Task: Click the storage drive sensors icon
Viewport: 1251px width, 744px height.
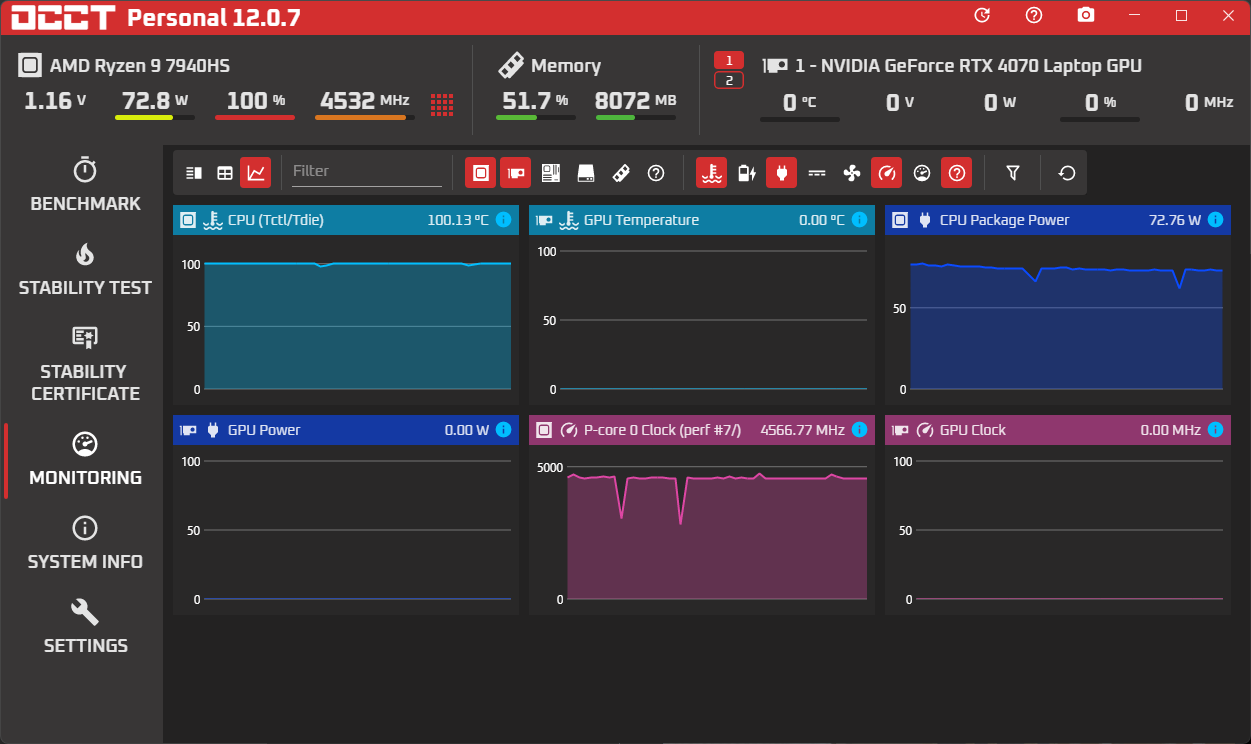Action: click(x=585, y=172)
